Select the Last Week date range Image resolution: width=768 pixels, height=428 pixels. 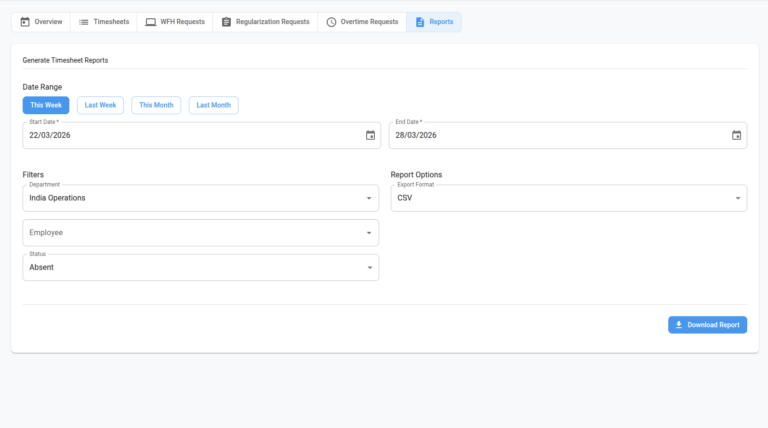[100, 105]
